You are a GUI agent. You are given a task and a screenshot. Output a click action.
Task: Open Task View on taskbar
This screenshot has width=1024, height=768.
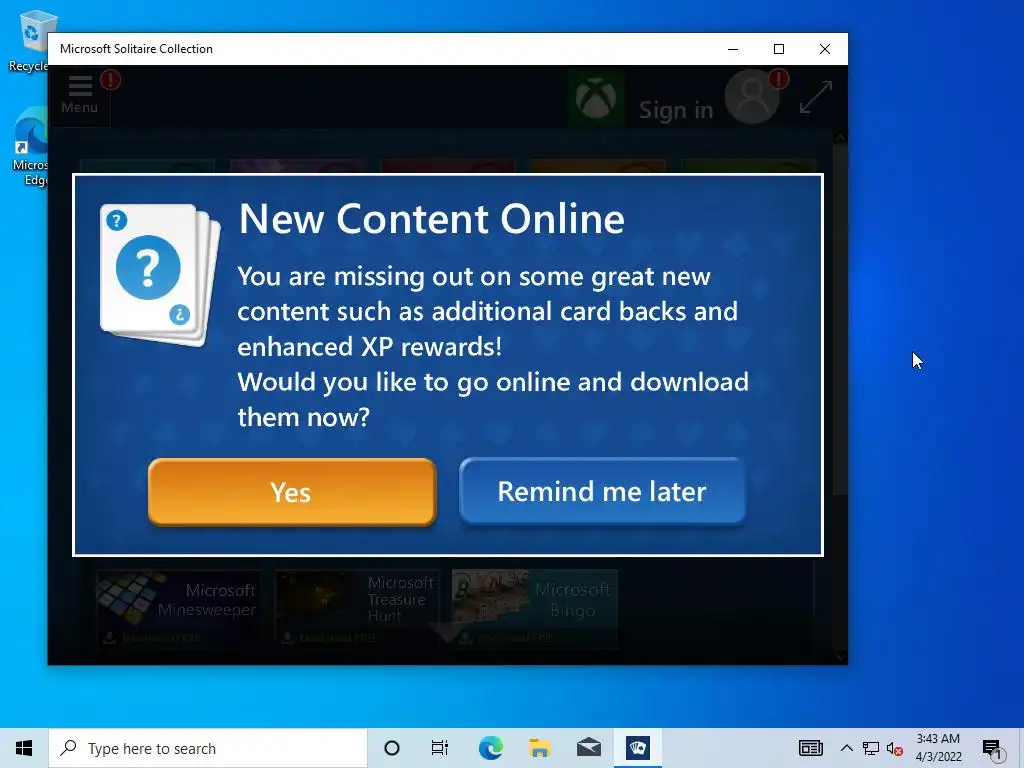[440, 748]
